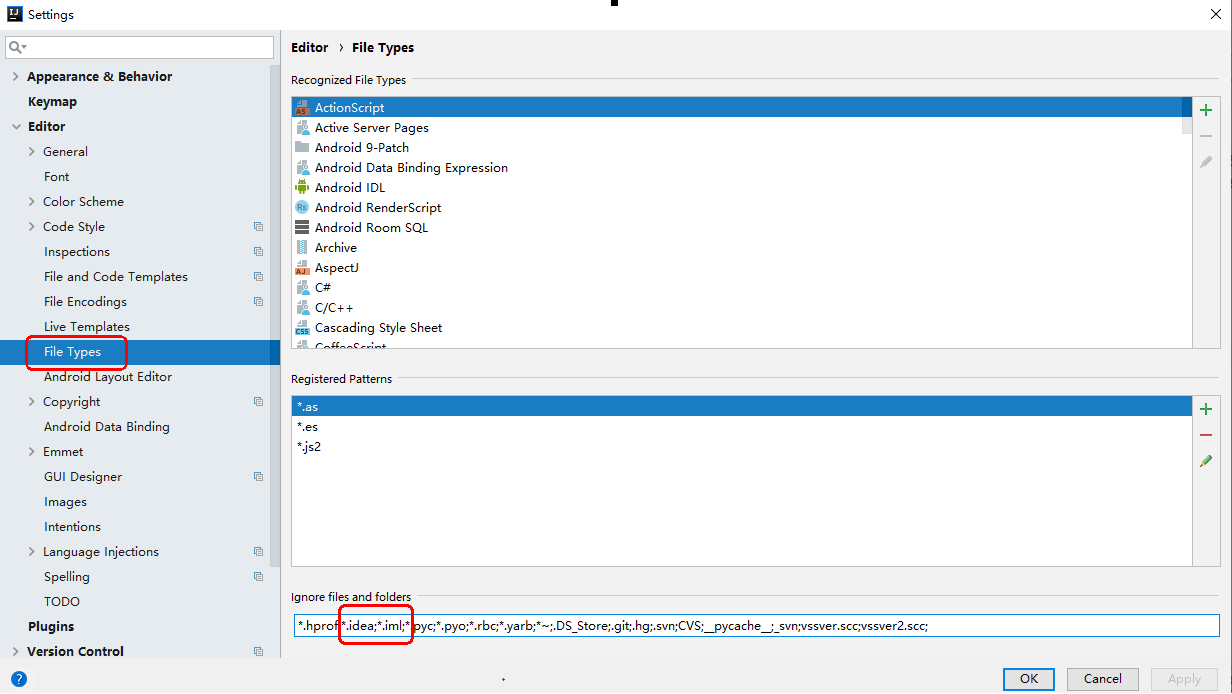The height and width of the screenshot is (694, 1232).
Task: Expand the Code Style subsection
Action: pyautogui.click(x=32, y=227)
